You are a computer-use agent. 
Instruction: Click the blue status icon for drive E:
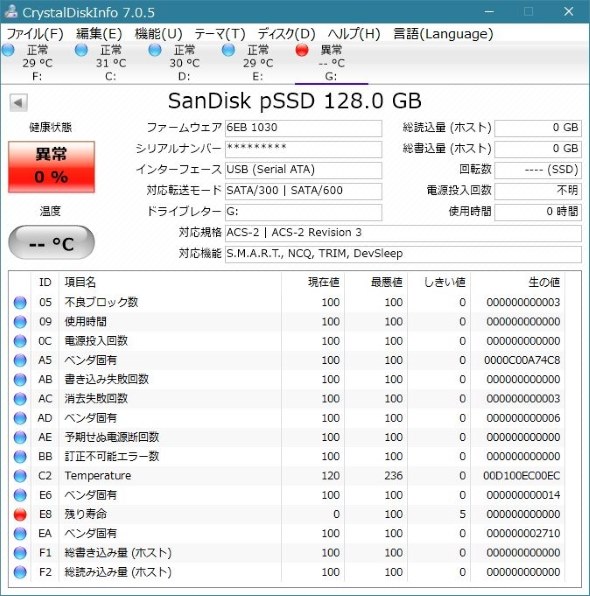[228, 50]
